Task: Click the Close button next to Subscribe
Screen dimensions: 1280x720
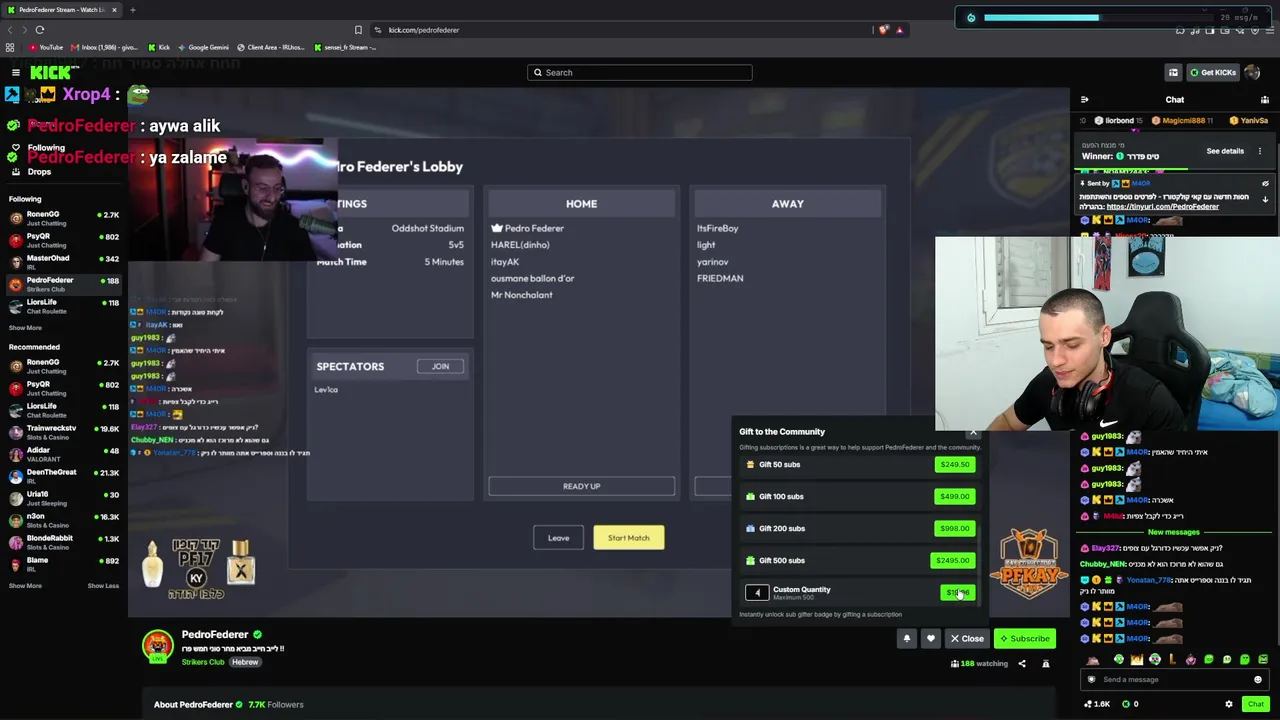Action: tap(967, 638)
